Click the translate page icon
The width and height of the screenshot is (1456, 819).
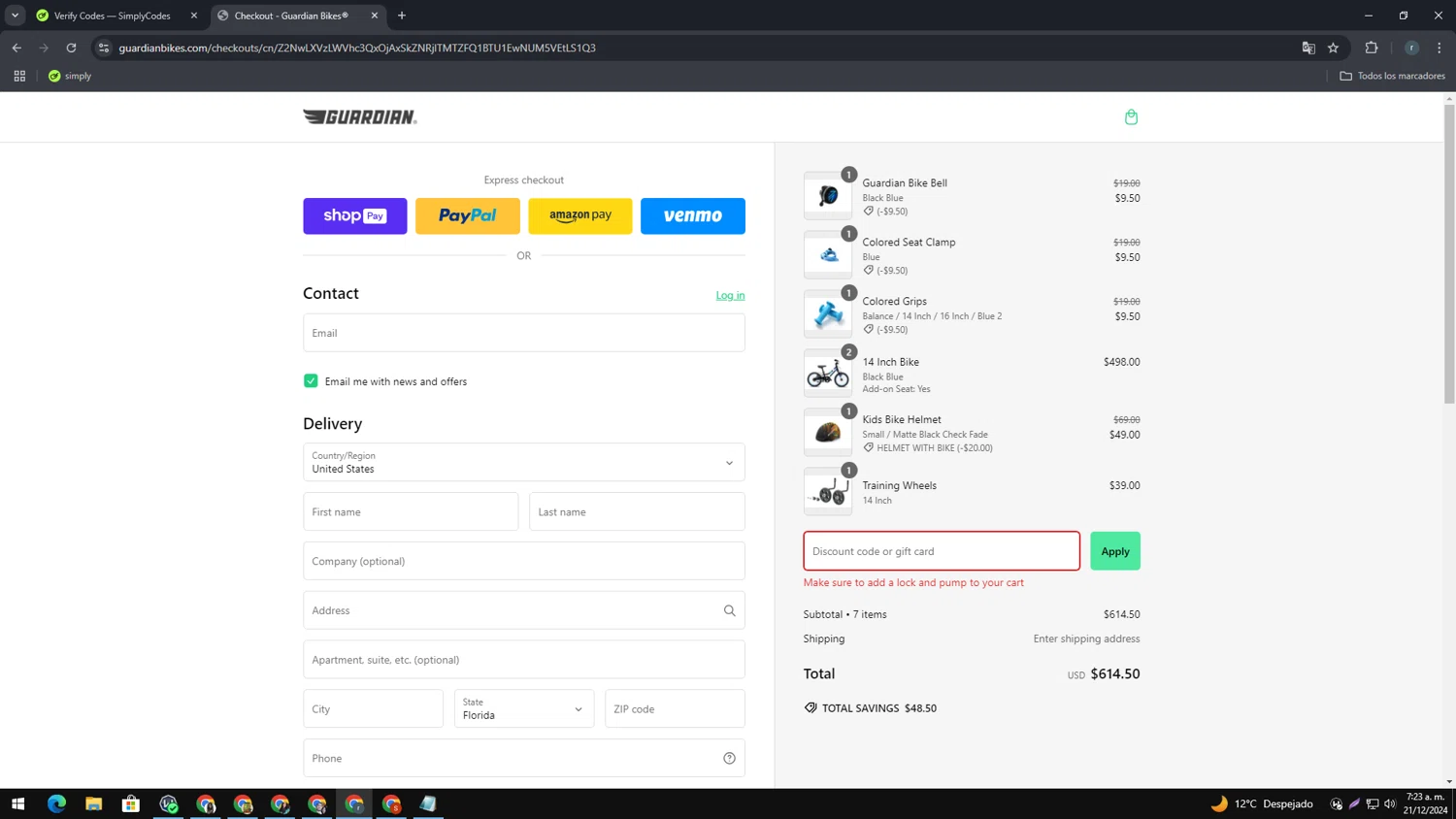(1307, 48)
